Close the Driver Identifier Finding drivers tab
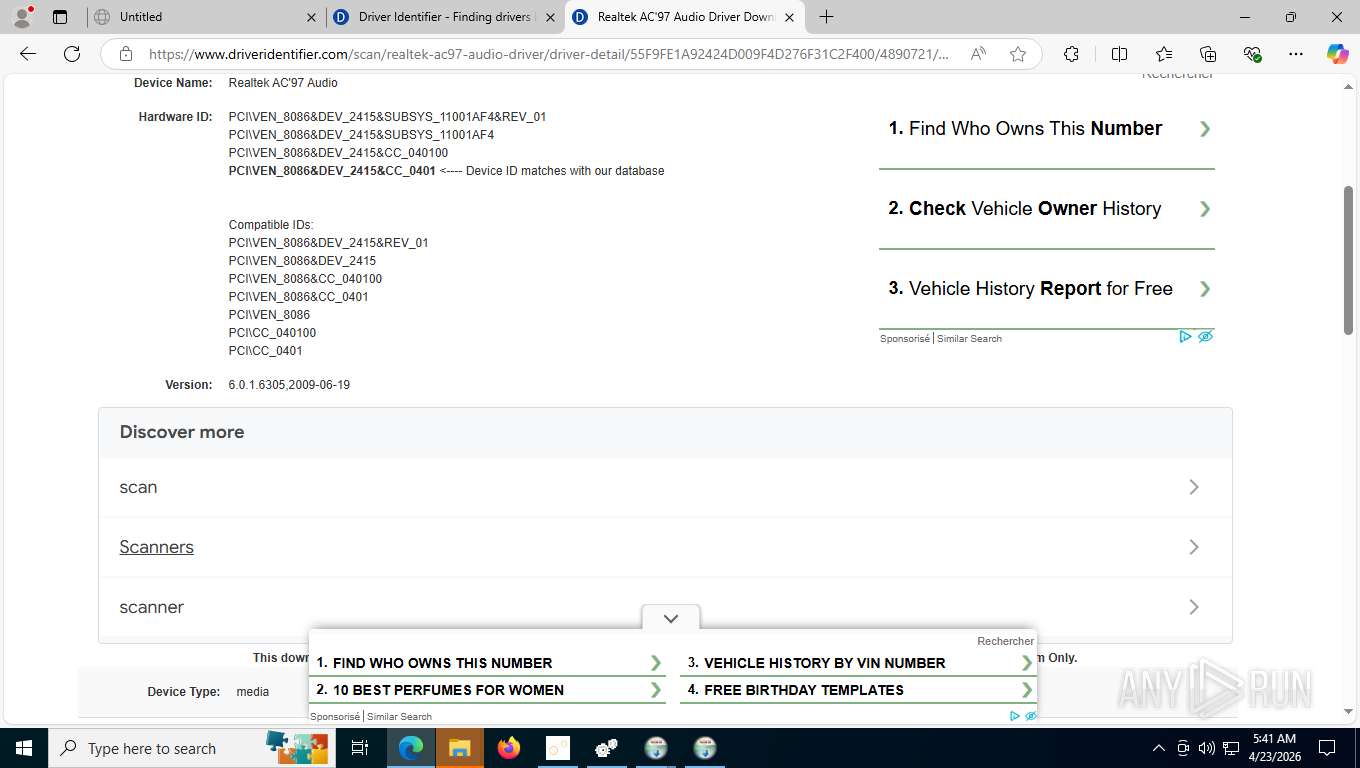This screenshot has width=1360, height=768. click(550, 17)
